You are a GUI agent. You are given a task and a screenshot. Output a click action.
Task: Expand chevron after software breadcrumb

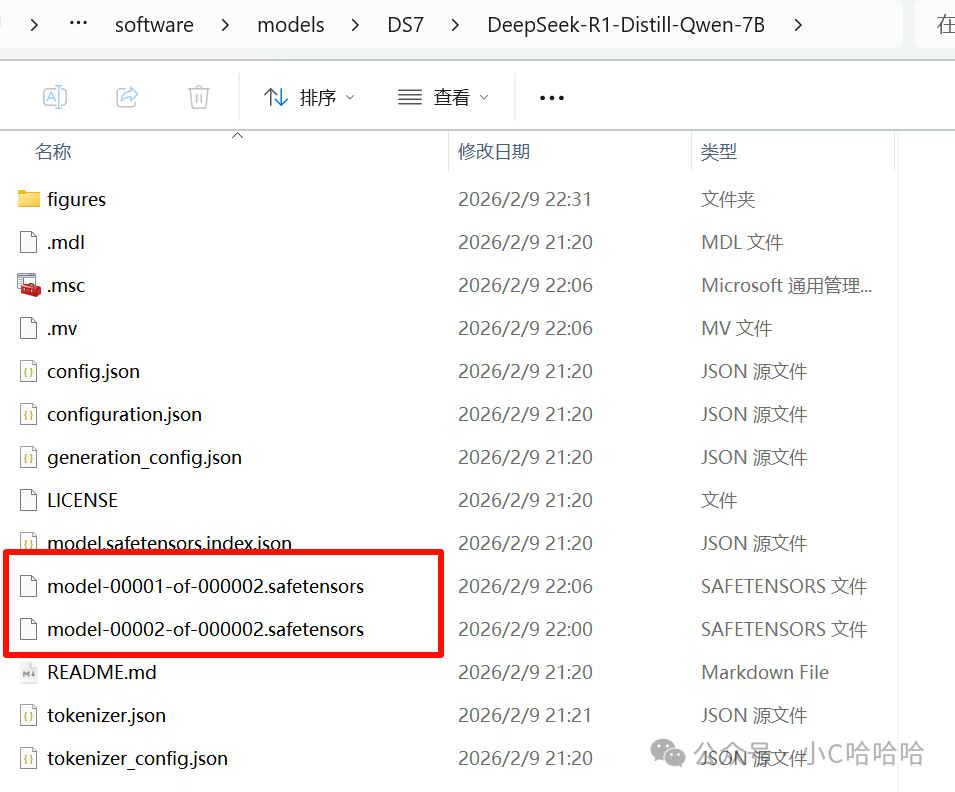[x=225, y=25]
